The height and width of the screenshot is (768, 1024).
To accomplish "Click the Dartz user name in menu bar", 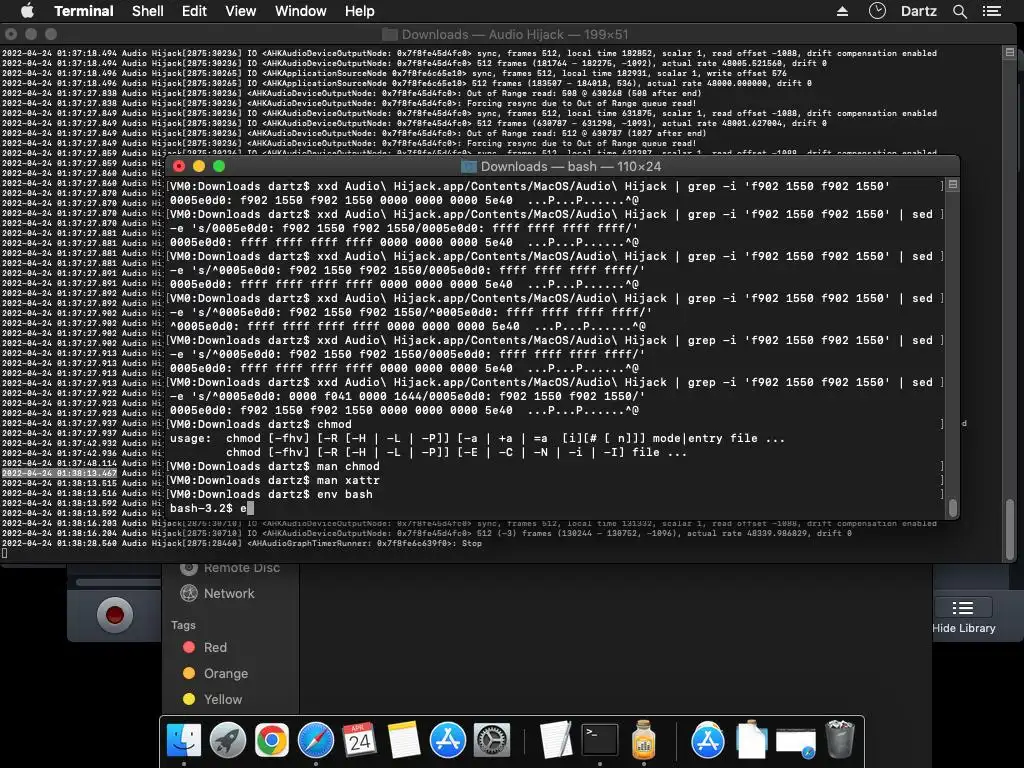I will click(918, 11).
